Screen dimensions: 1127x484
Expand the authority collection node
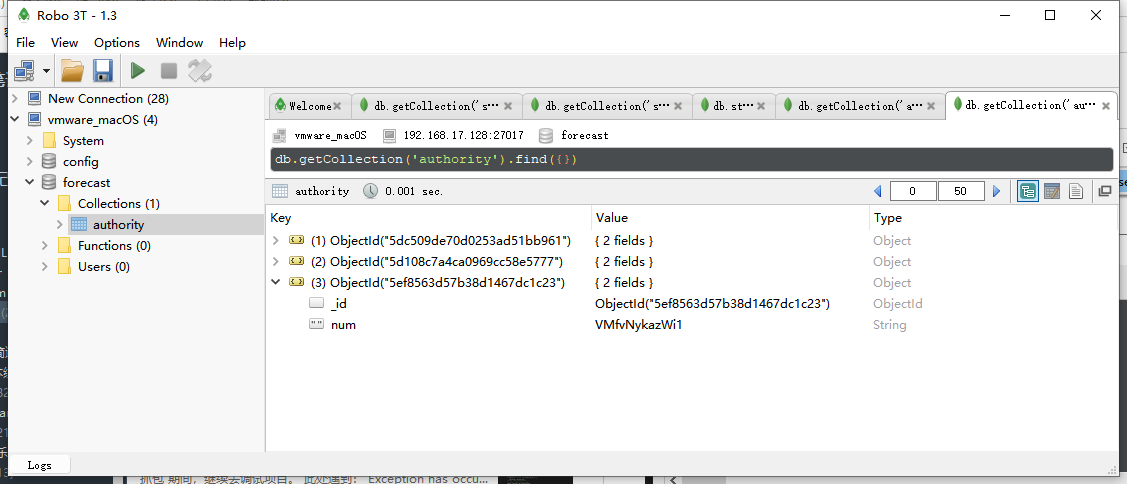60,224
